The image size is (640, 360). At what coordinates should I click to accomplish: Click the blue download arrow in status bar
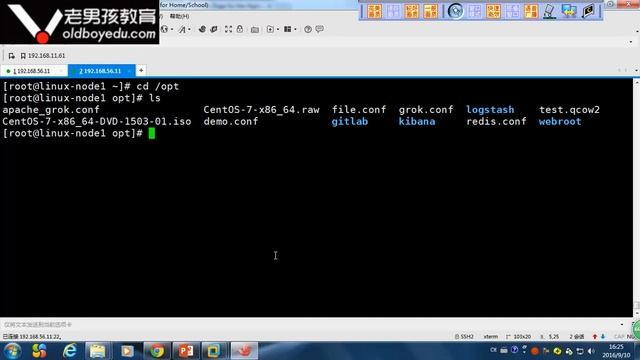(x=603, y=337)
